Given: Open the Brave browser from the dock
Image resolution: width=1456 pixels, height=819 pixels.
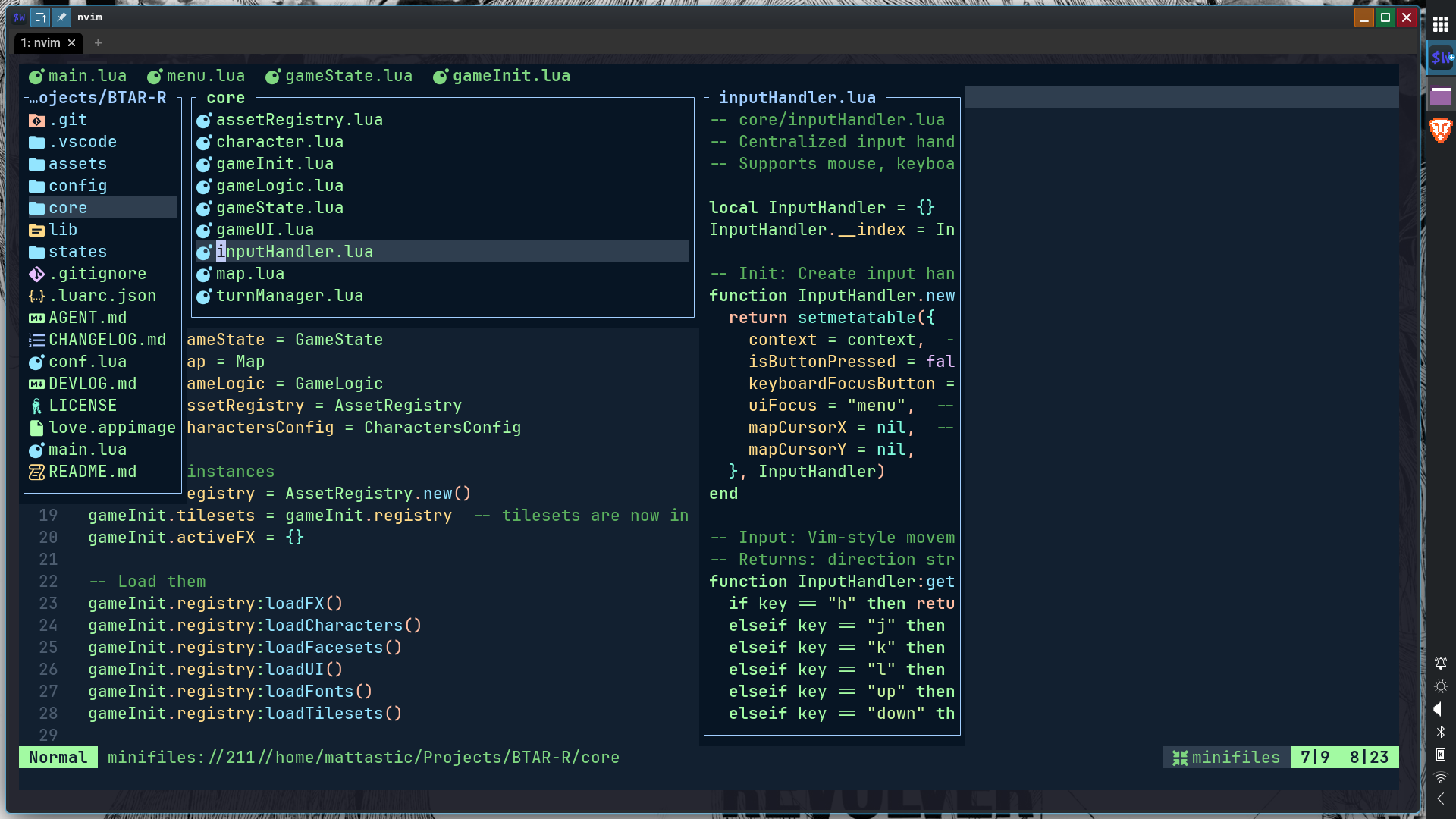Looking at the screenshot, I should point(1440,130).
